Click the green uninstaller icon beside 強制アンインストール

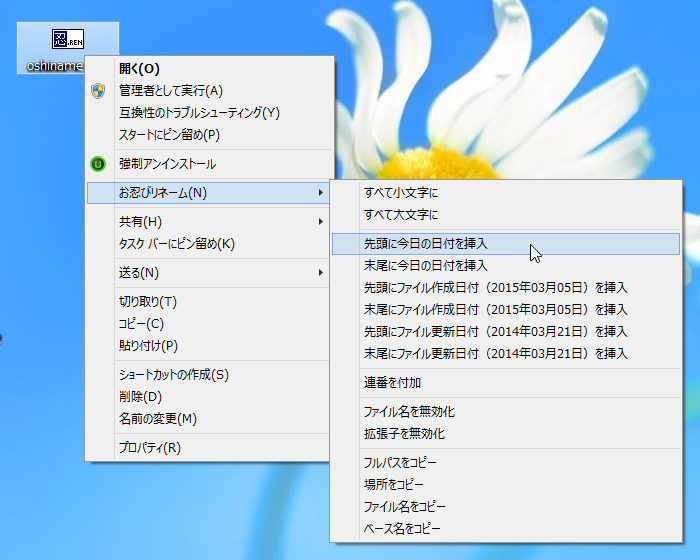coord(98,164)
